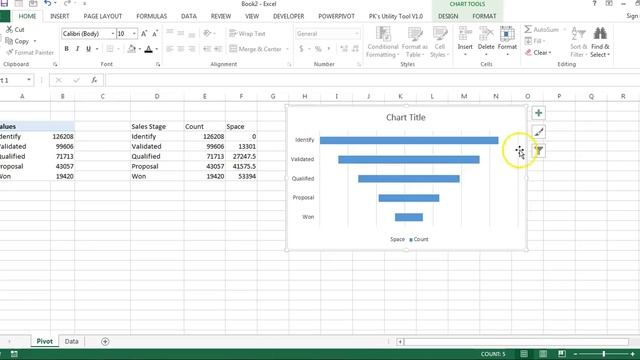
Task: Open the Name Box dropdown
Action: click(29, 80)
